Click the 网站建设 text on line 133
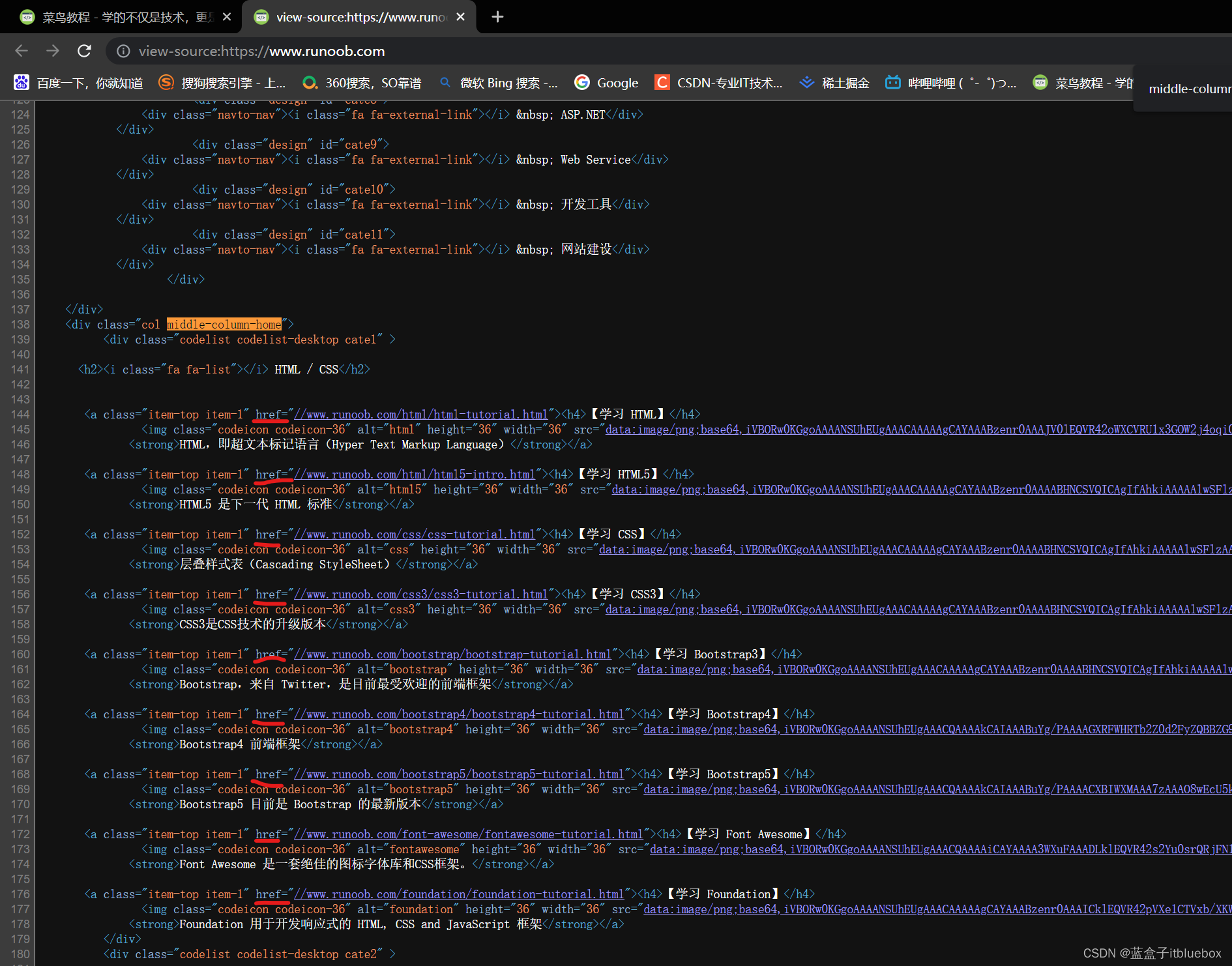The image size is (1232, 966). click(x=586, y=250)
